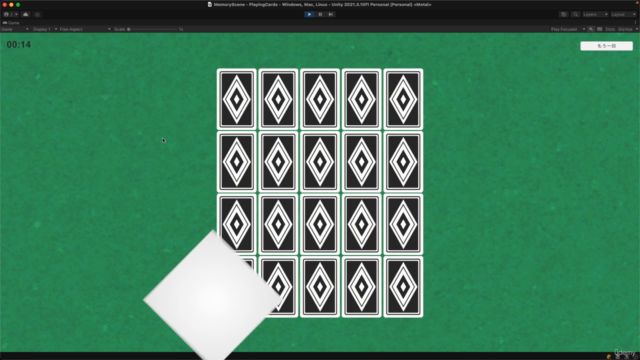Open the Unity account dropdown
The width and height of the screenshot is (640, 360).
click(11, 14)
